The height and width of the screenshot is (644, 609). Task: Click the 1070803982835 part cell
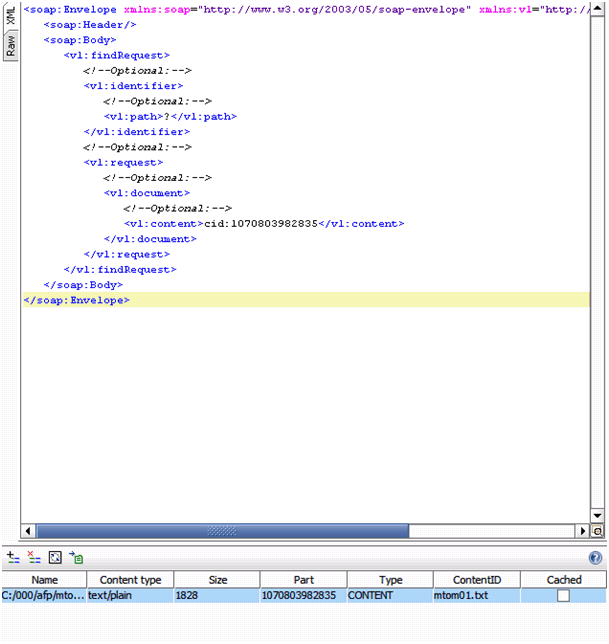click(303, 596)
